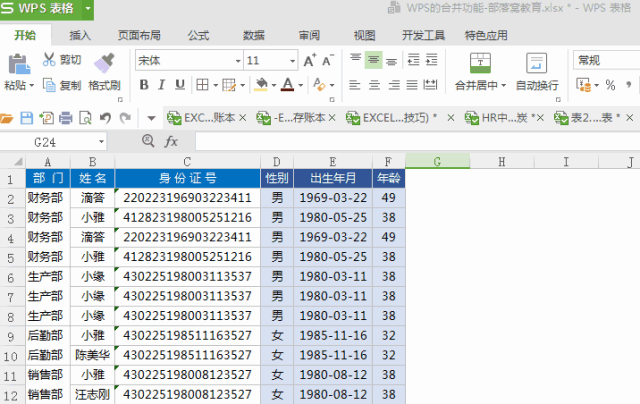The image size is (640, 404).
Task: Toggle Wrap Text (自动换行)
Action: coord(537,68)
